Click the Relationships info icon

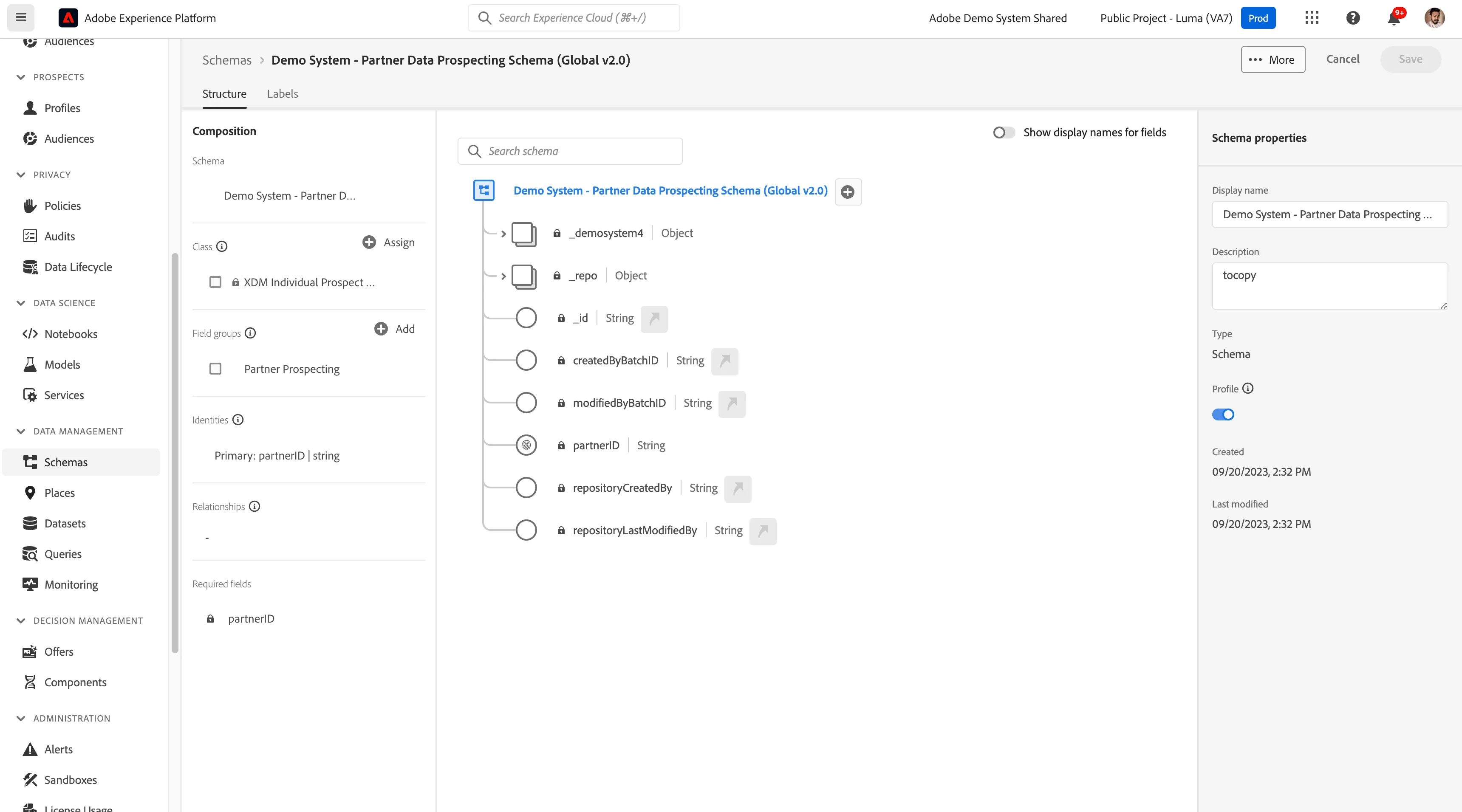[255, 506]
